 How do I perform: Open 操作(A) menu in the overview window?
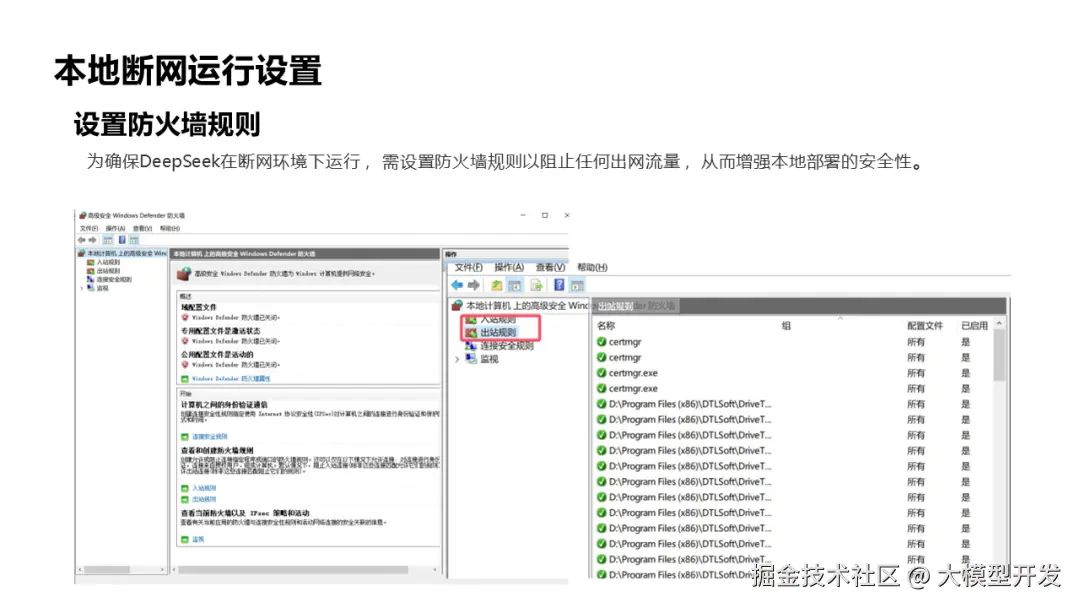click(x=115, y=229)
